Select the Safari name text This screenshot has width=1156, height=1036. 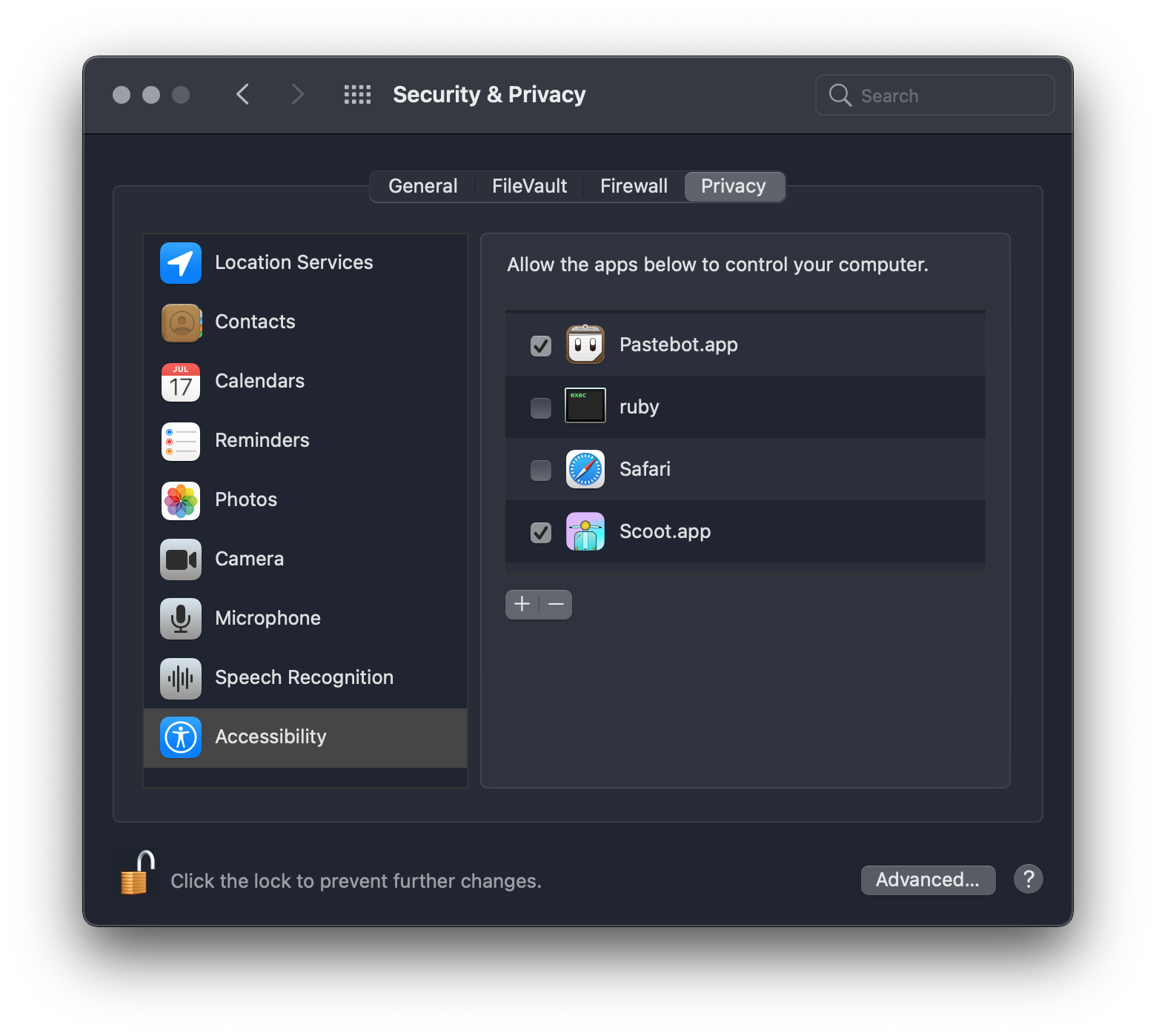pos(645,469)
